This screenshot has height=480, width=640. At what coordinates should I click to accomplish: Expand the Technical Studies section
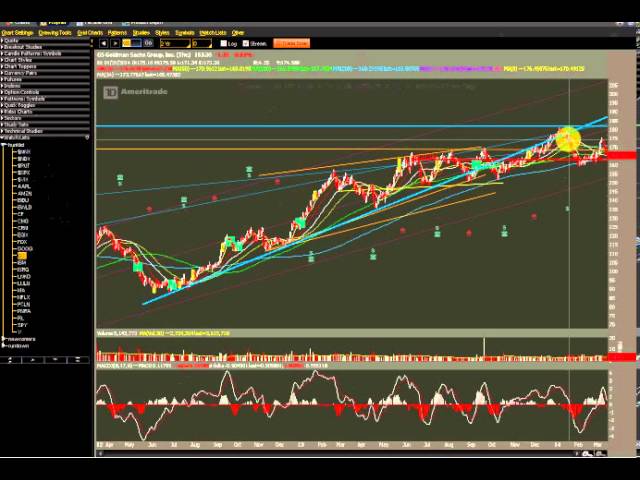(x=45, y=131)
